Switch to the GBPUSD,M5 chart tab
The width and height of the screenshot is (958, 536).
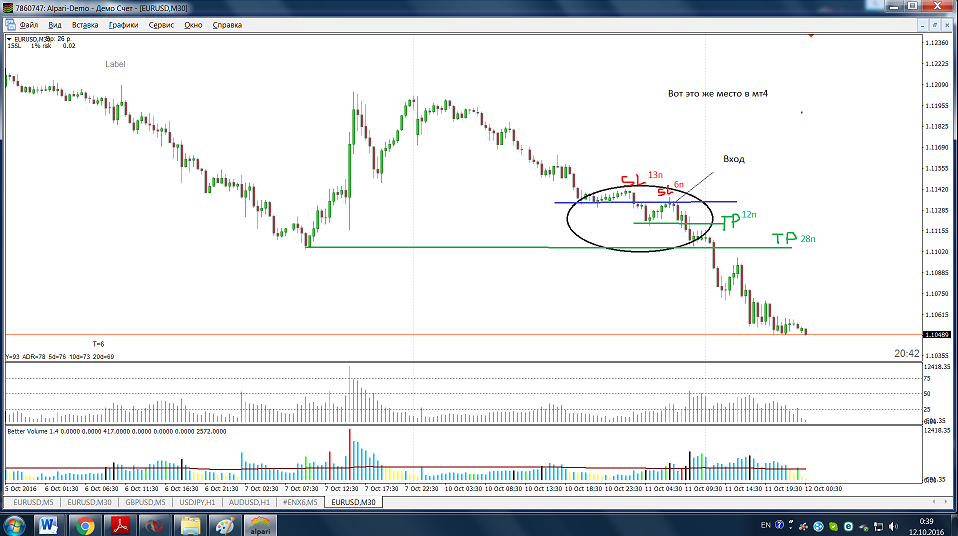point(144,501)
